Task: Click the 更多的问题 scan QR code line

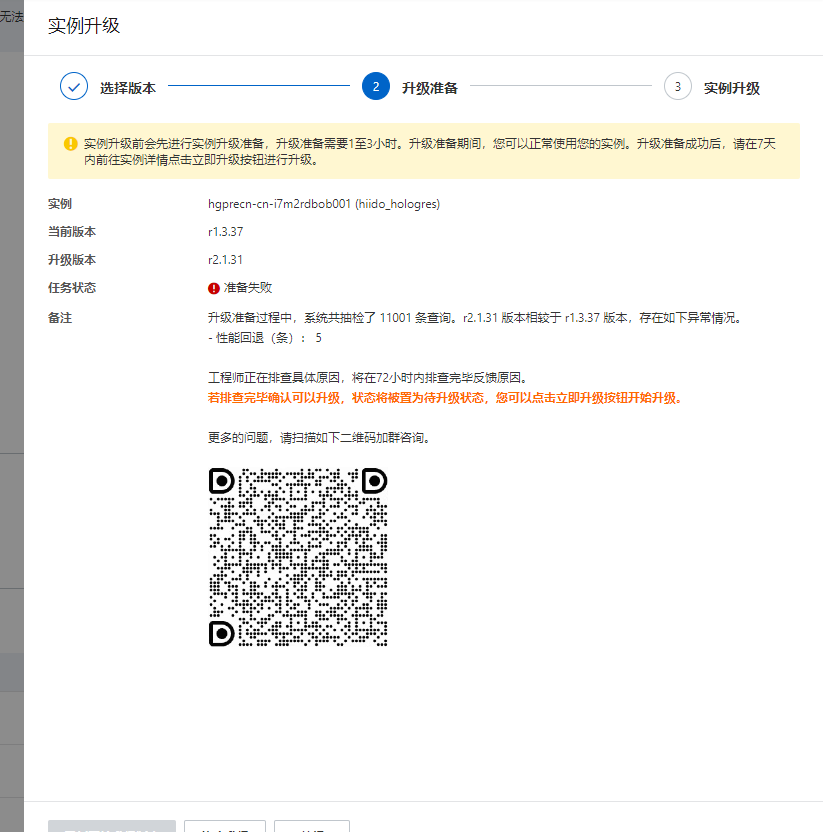Action: coord(319,438)
